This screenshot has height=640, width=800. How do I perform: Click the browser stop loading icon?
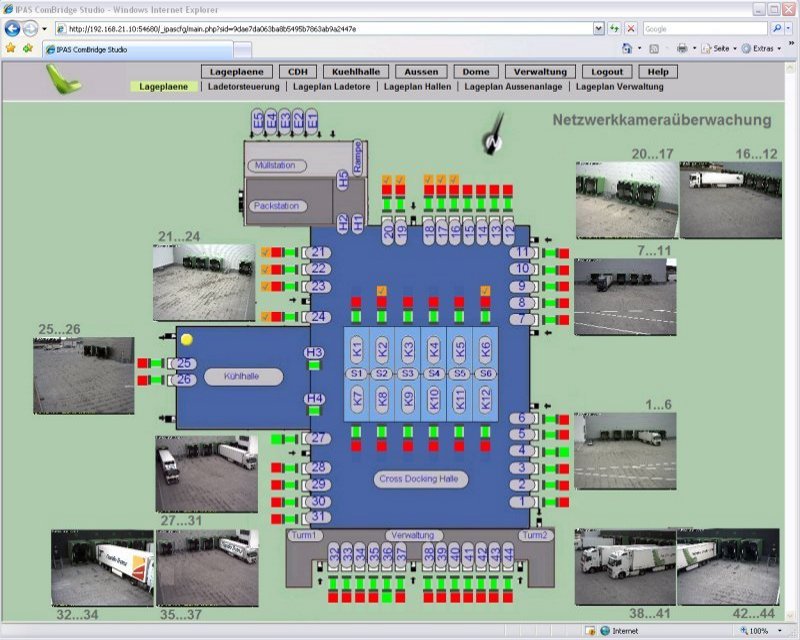[x=630, y=29]
